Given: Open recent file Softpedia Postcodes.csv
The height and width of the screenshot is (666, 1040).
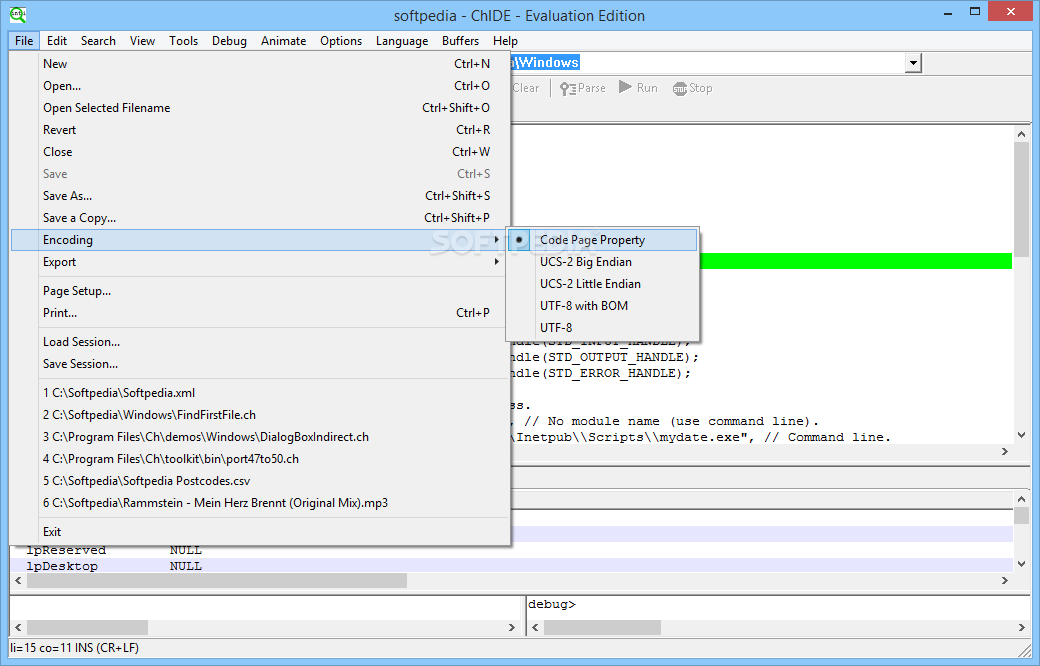Looking at the screenshot, I should 259,480.
